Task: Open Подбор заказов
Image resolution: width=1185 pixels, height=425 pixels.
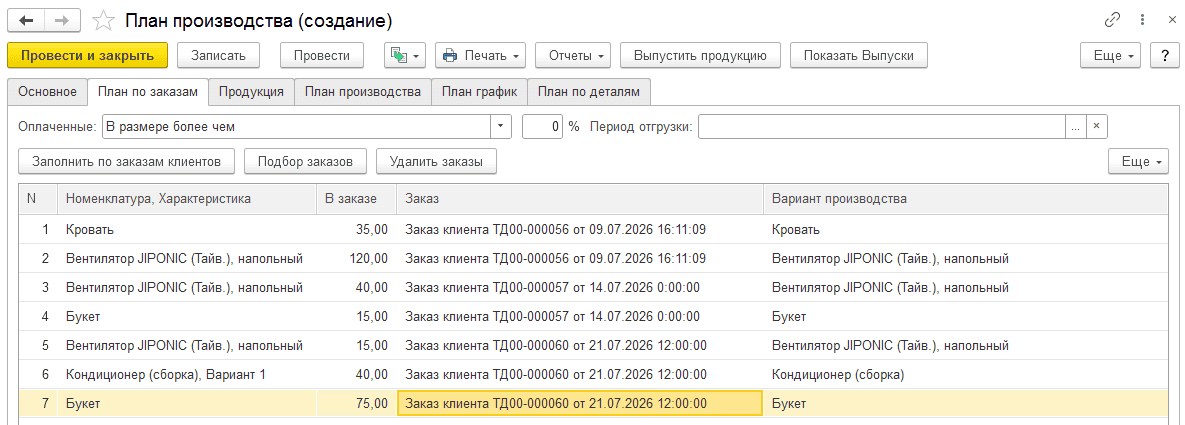Action: click(x=305, y=161)
